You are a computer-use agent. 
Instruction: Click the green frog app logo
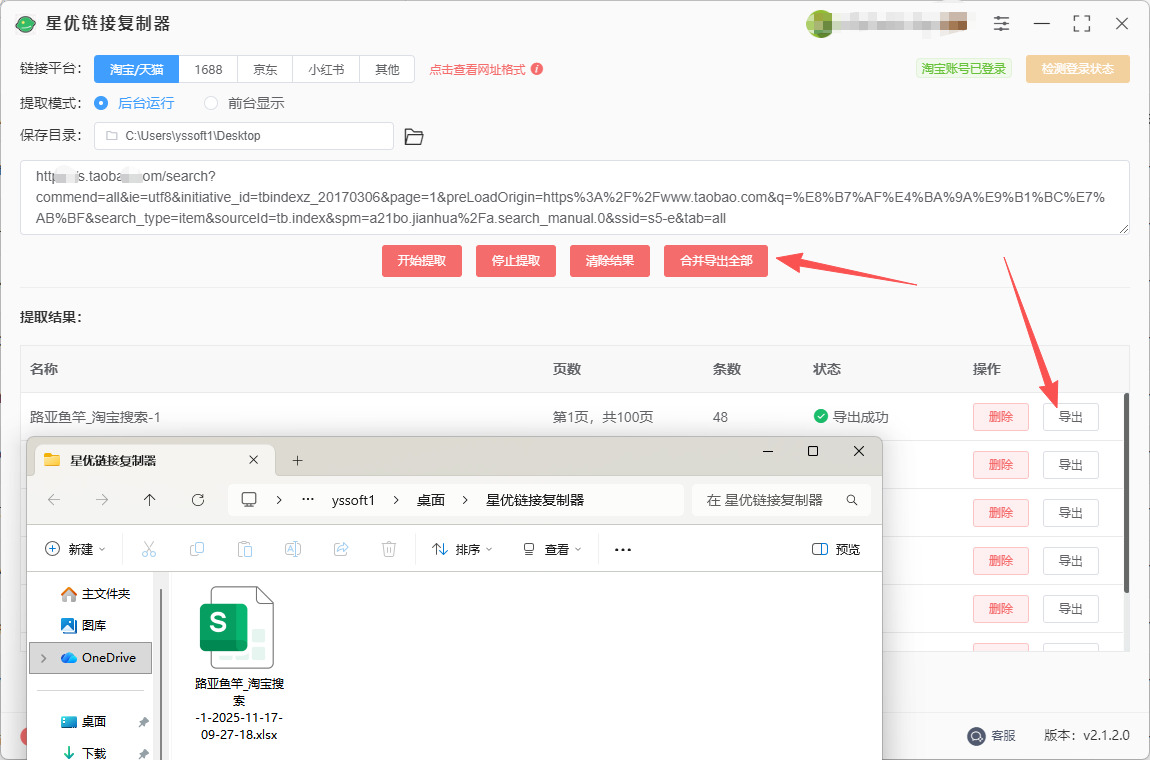click(x=26, y=23)
